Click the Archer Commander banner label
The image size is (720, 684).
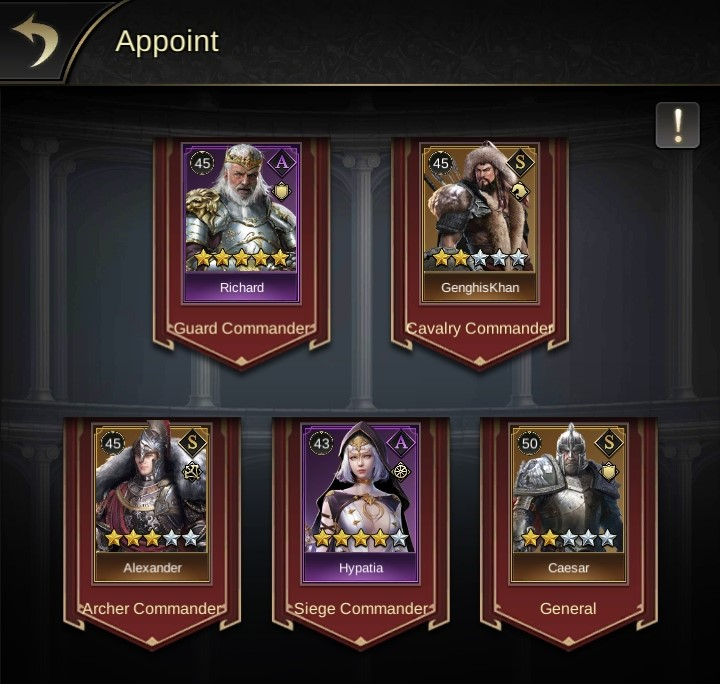click(x=152, y=609)
